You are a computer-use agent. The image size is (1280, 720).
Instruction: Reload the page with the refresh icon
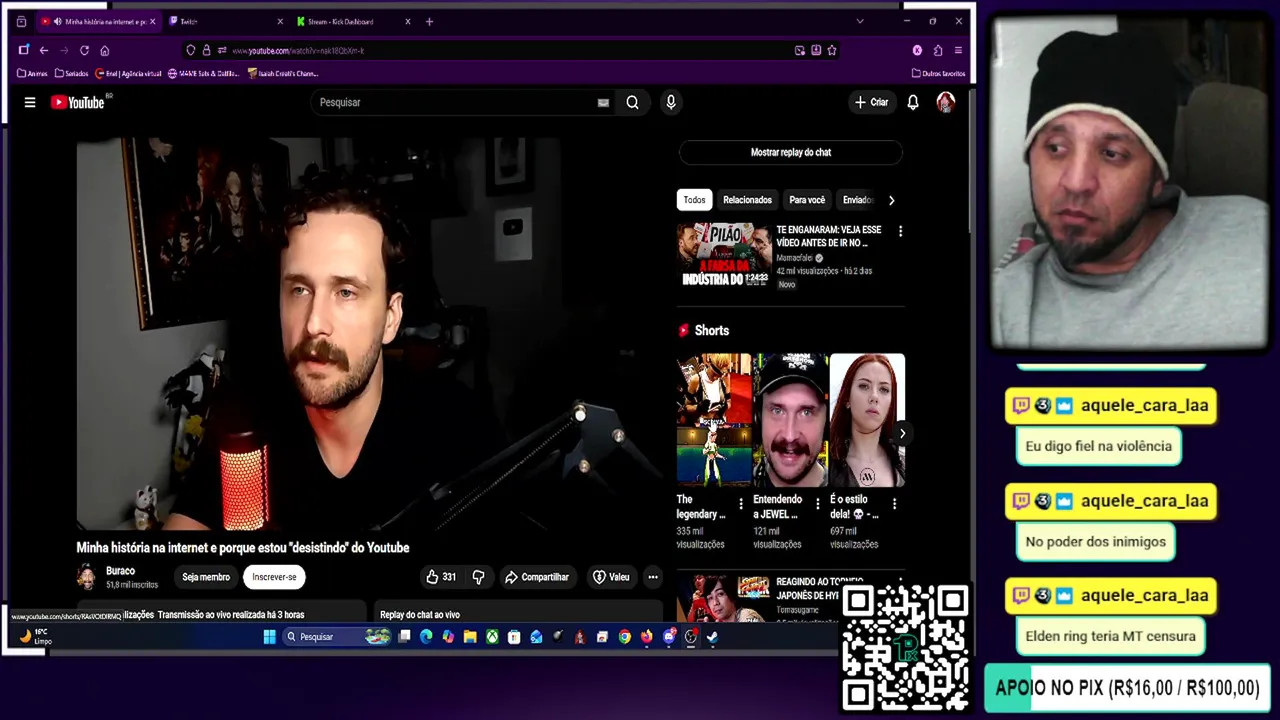[84, 50]
